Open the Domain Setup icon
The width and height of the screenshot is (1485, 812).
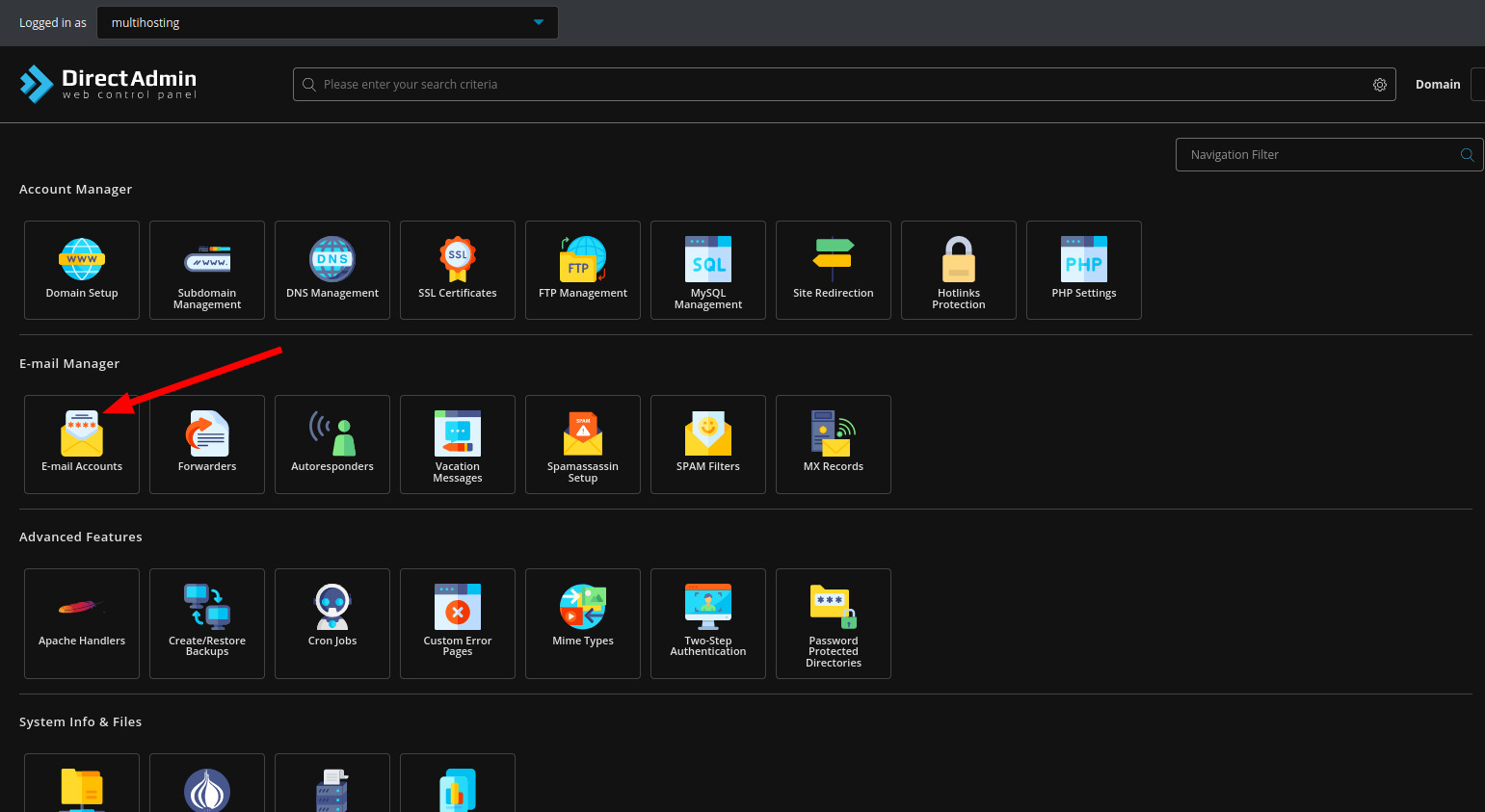[82, 270]
